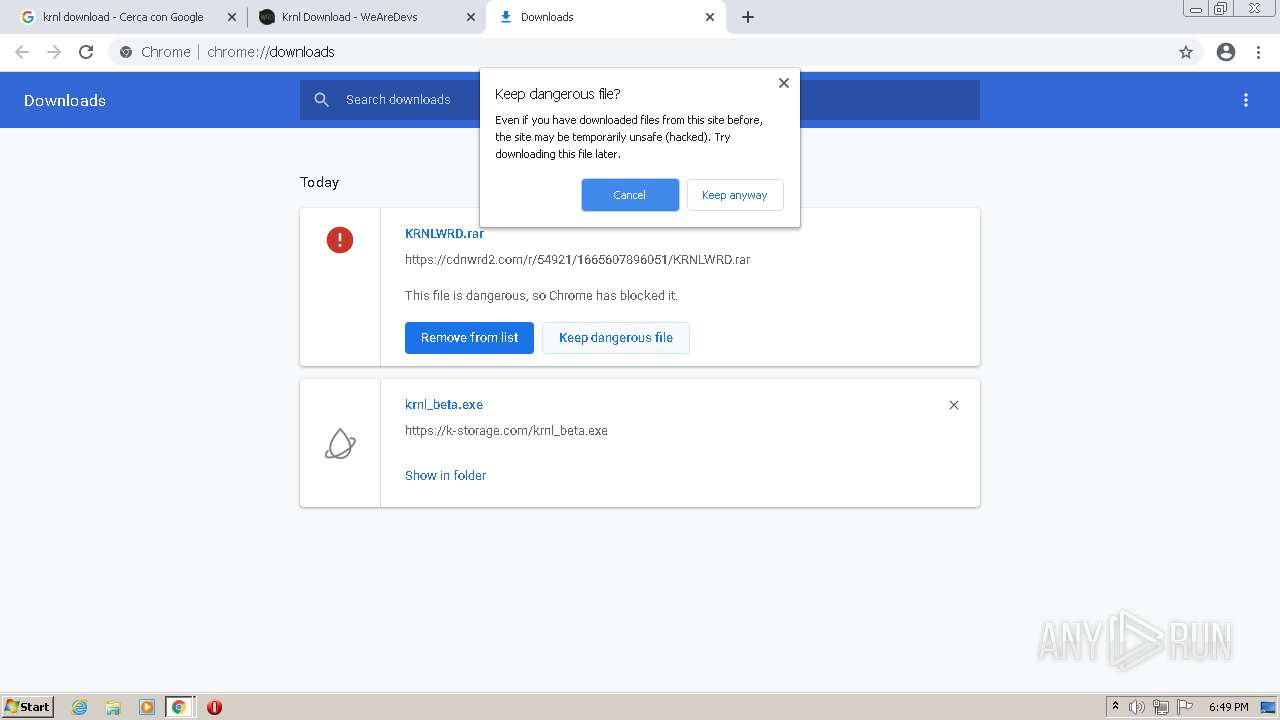
Task: Select the Downloads tab
Action: pyautogui.click(x=606, y=17)
